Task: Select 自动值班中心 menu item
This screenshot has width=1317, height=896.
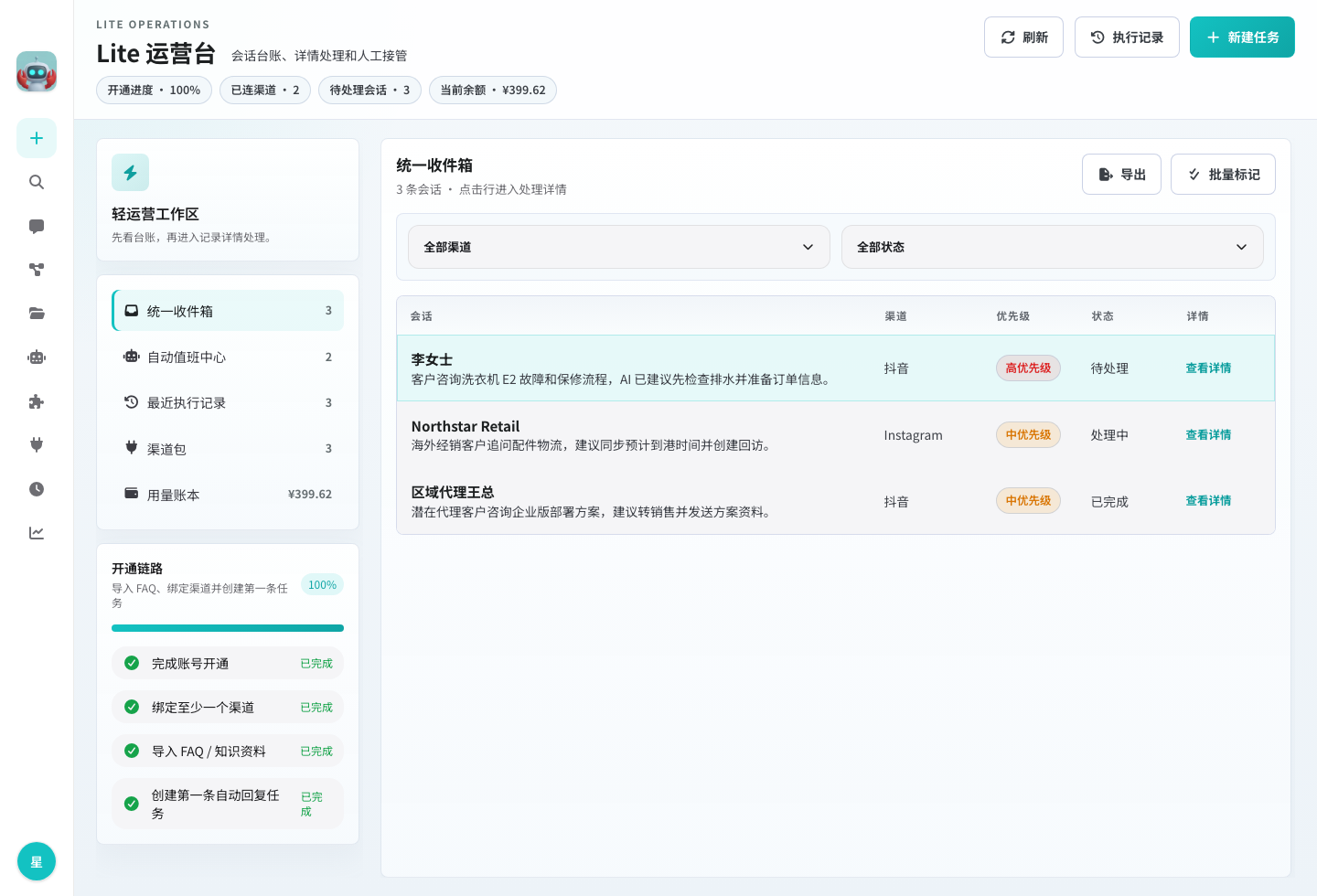Action: point(228,357)
